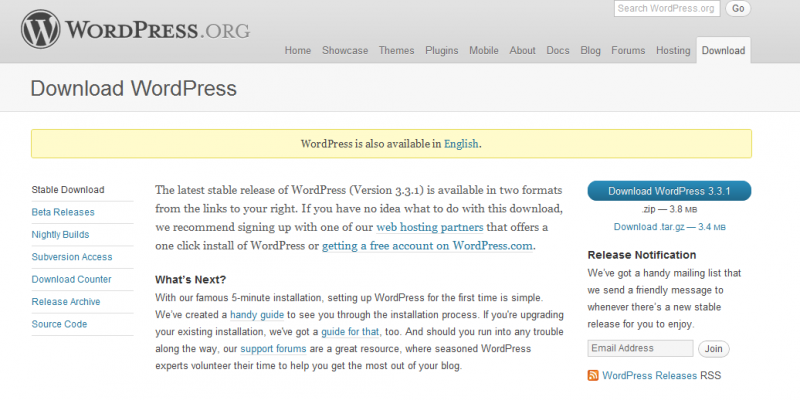Click the Release Notification heading

point(642,255)
